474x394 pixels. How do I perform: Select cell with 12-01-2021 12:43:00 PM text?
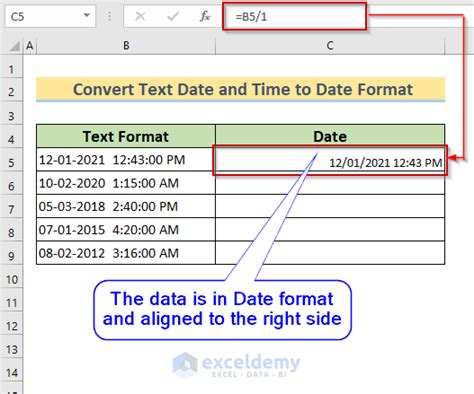(x=126, y=160)
